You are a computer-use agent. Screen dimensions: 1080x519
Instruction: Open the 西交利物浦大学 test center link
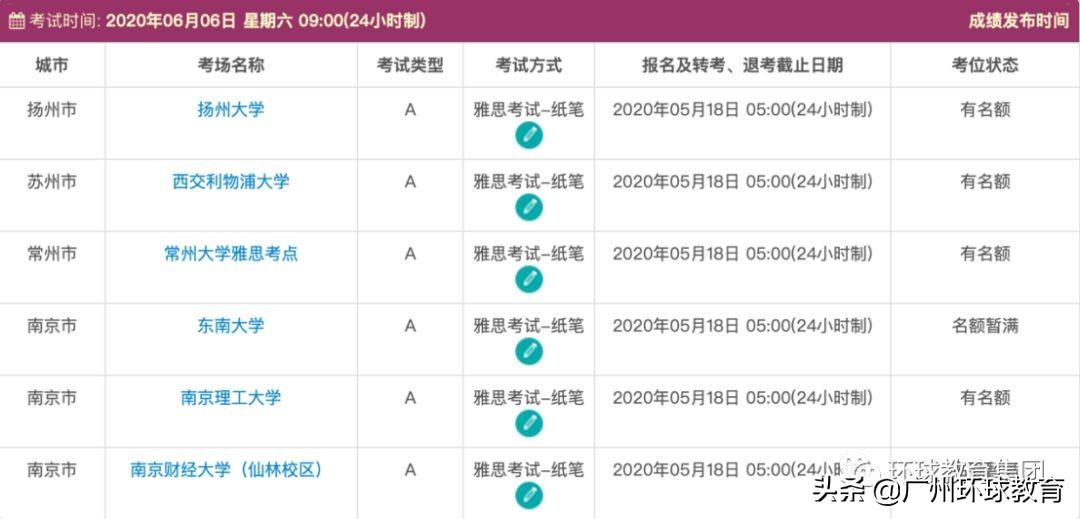(231, 182)
